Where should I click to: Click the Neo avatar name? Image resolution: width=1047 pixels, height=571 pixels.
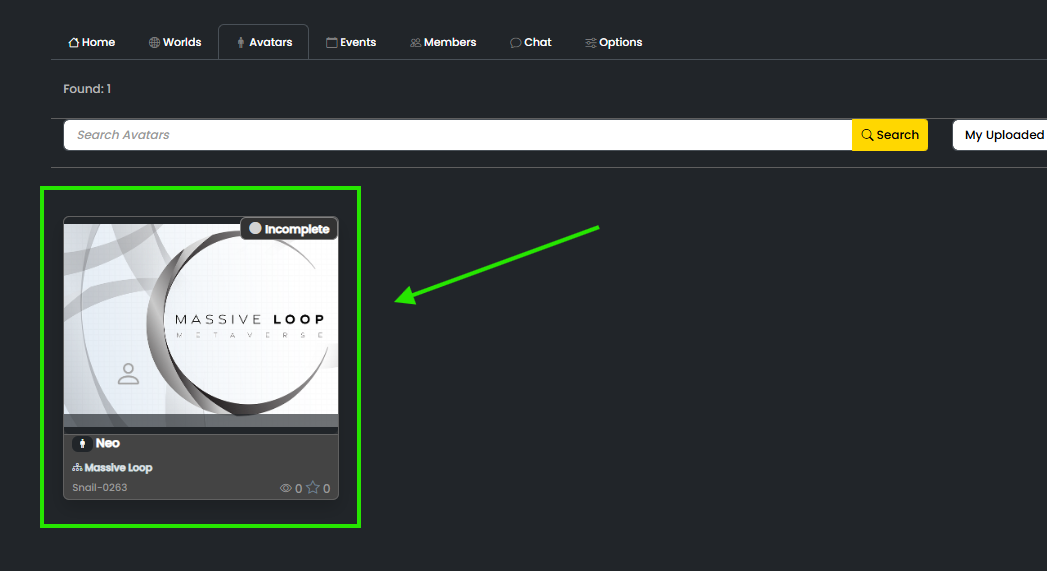108,443
